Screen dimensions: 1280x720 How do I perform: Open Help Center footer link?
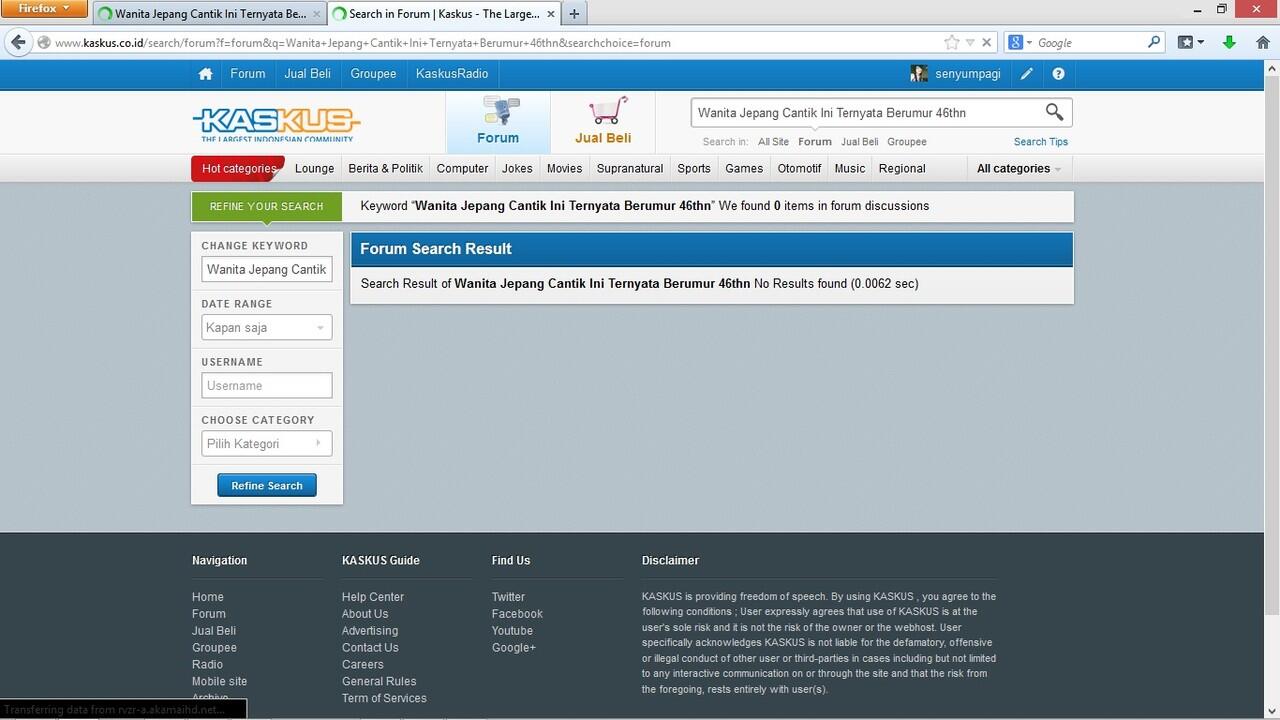(373, 597)
